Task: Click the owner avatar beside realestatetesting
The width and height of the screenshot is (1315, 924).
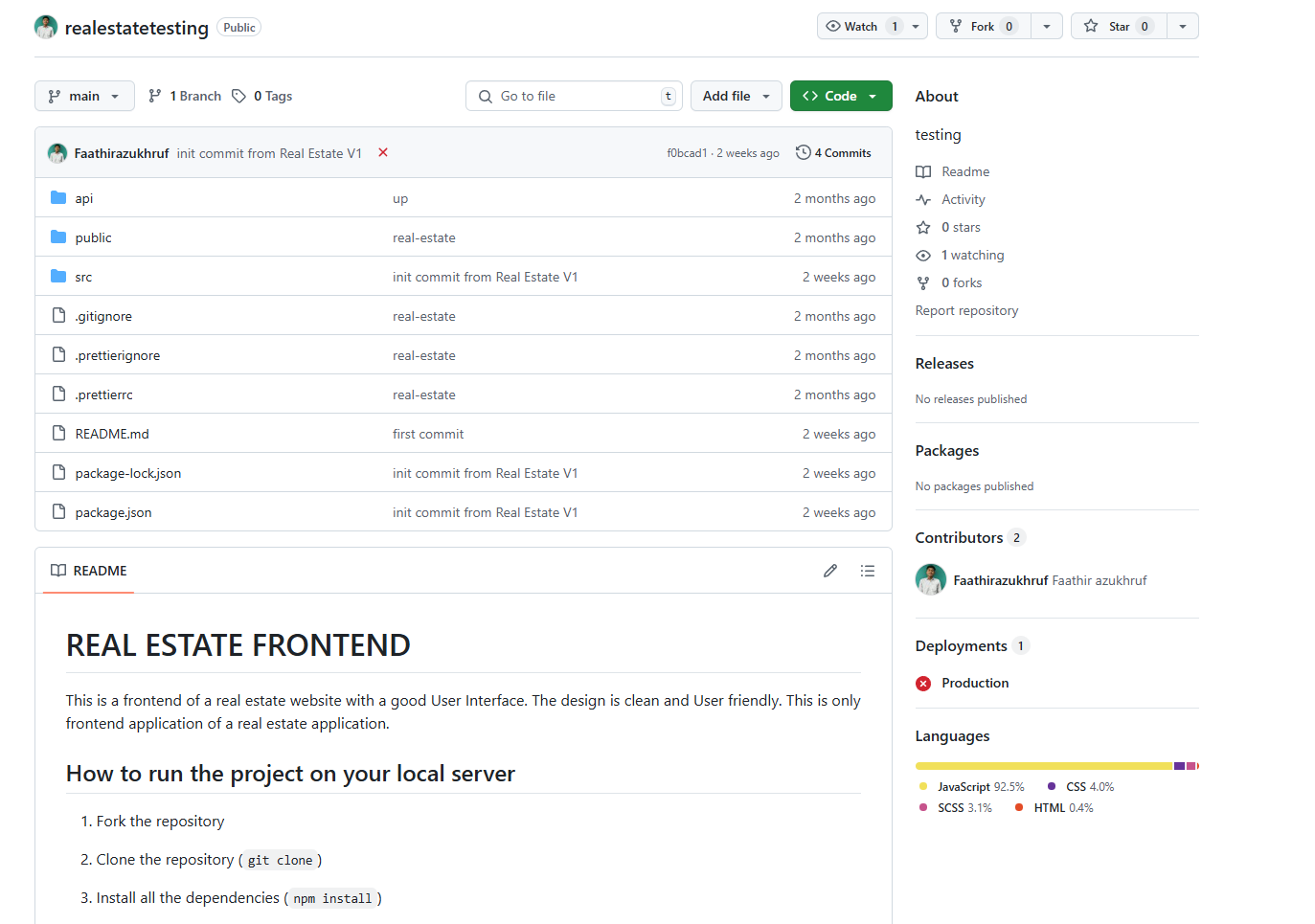Action: 46,27
